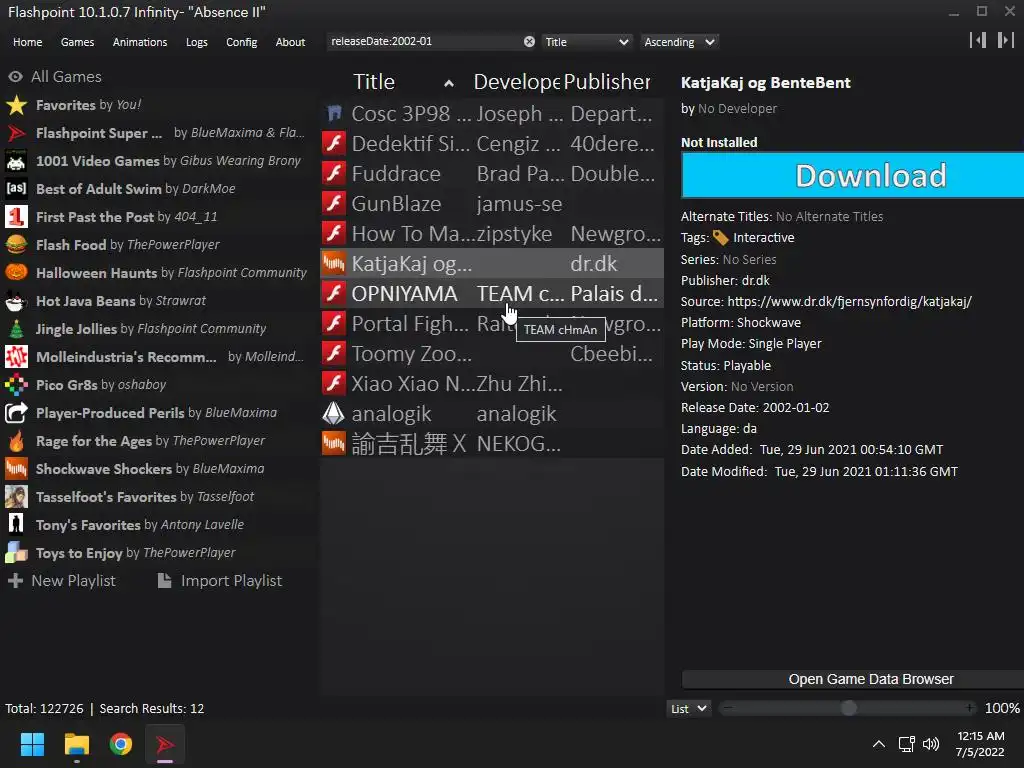Click the Cosc 3P98 Java platform icon
This screenshot has width=1024, height=768.
tap(334, 114)
